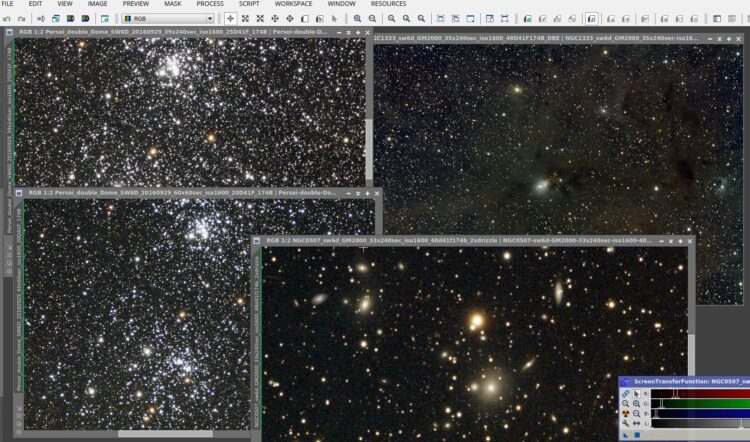Click the Zoom In magnifier with plus sign
The image size is (750, 442).
[357, 19]
